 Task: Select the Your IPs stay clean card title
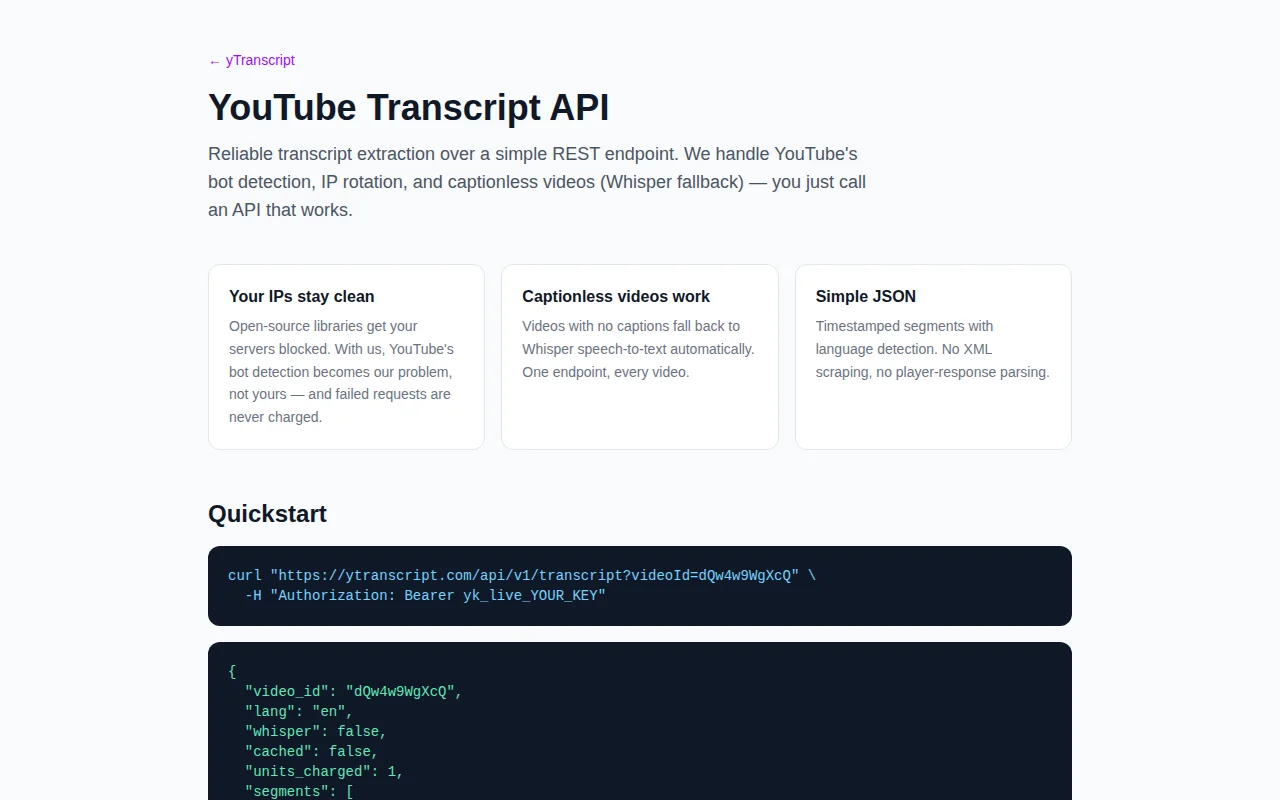301,296
